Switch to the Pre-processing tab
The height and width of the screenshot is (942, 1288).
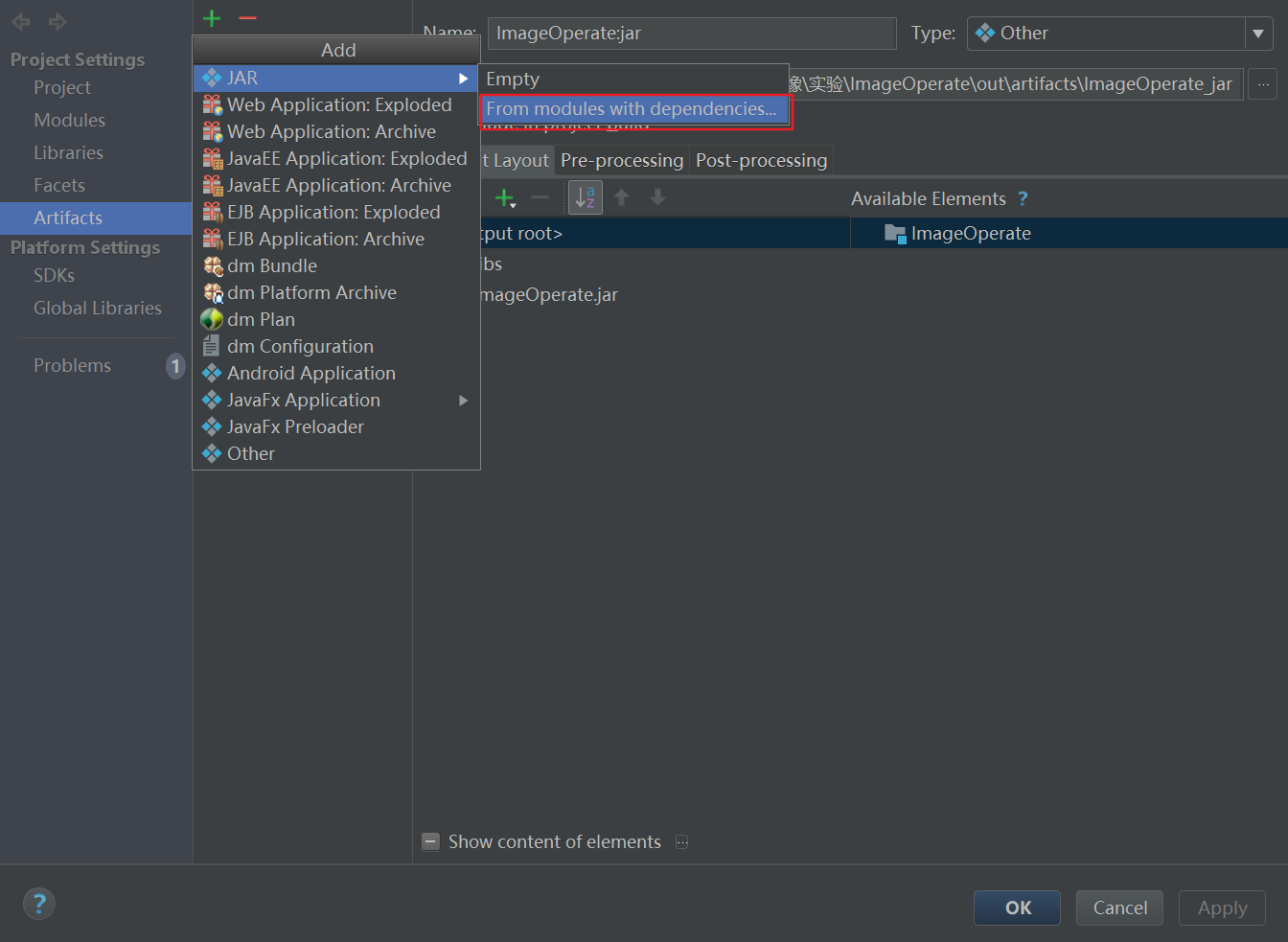621,160
